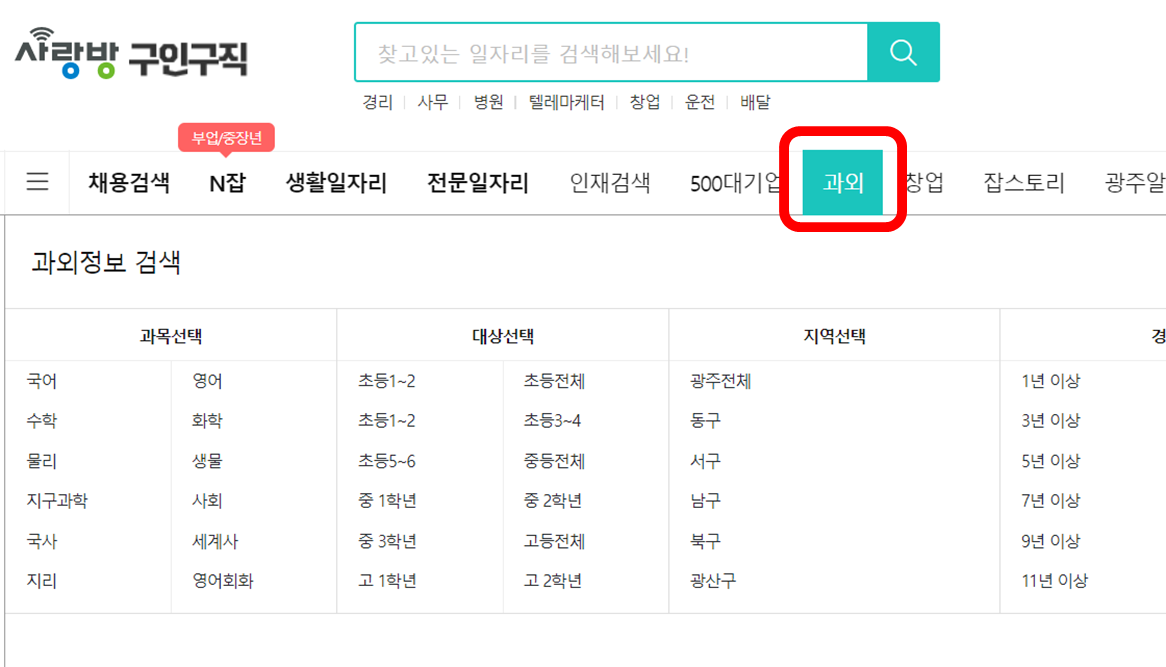Switch to the 인재검색 tab
Screen dimensions: 1166x667
tap(610, 182)
